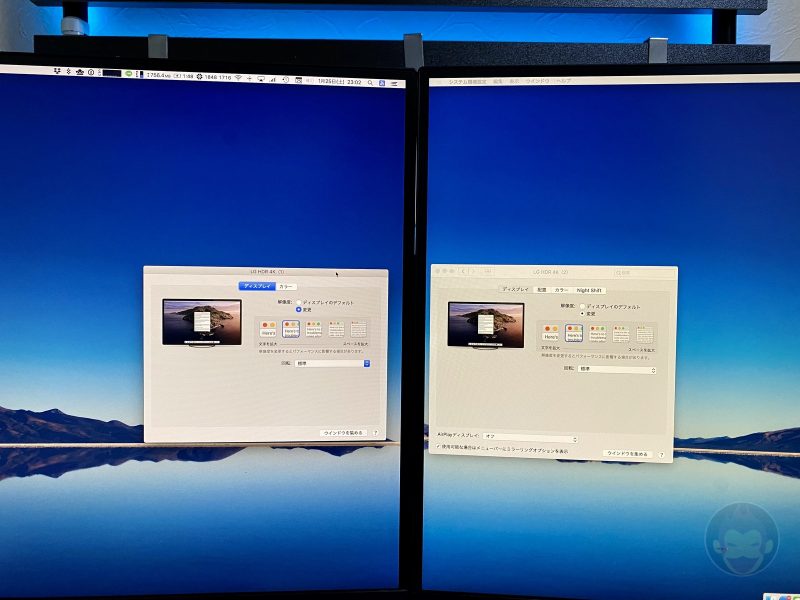Click the Bluetooth icon in the menu bar
The image size is (800, 600).
click(x=67, y=73)
